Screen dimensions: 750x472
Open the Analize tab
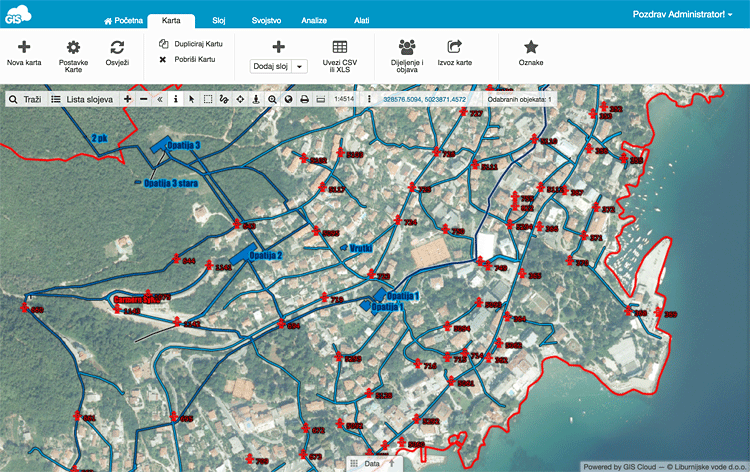pos(314,21)
